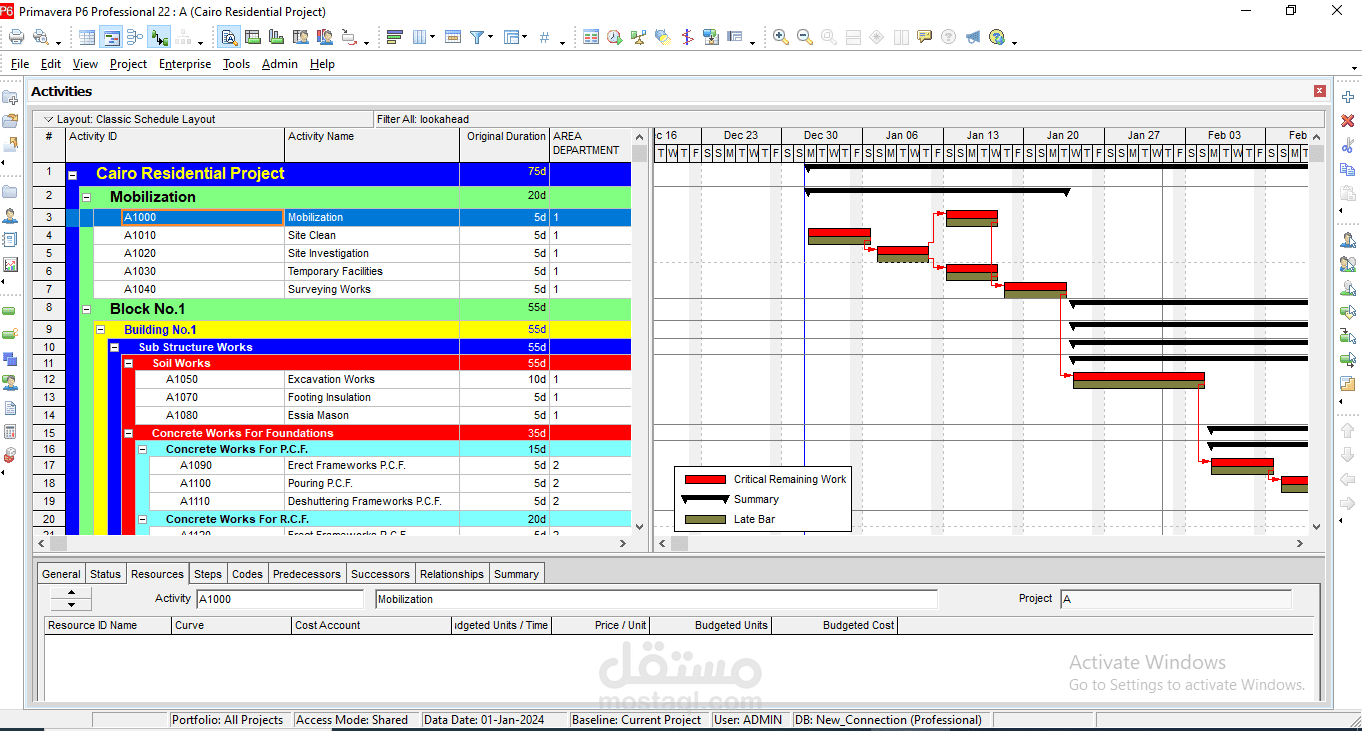Open the View menu
1362x731 pixels.
(85, 64)
